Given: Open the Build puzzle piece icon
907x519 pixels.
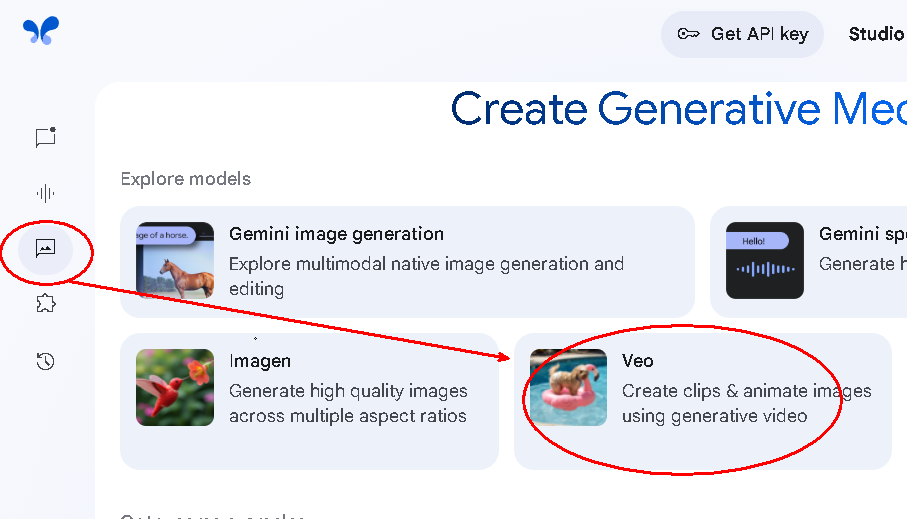Looking at the screenshot, I should coord(45,304).
